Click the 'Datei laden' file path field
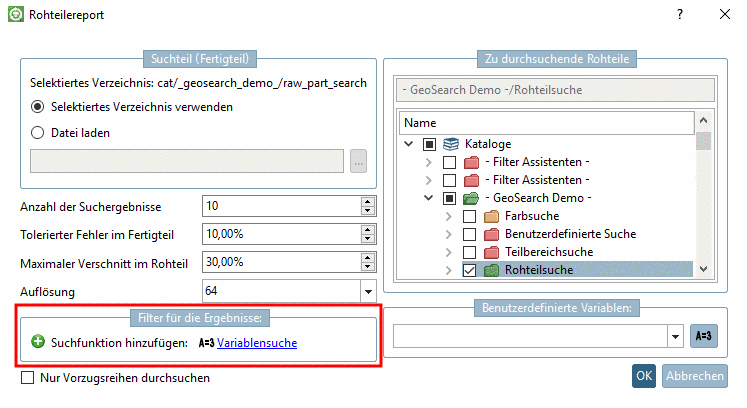Image resolution: width=747 pixels, height=408 pixels. (187, 161)
